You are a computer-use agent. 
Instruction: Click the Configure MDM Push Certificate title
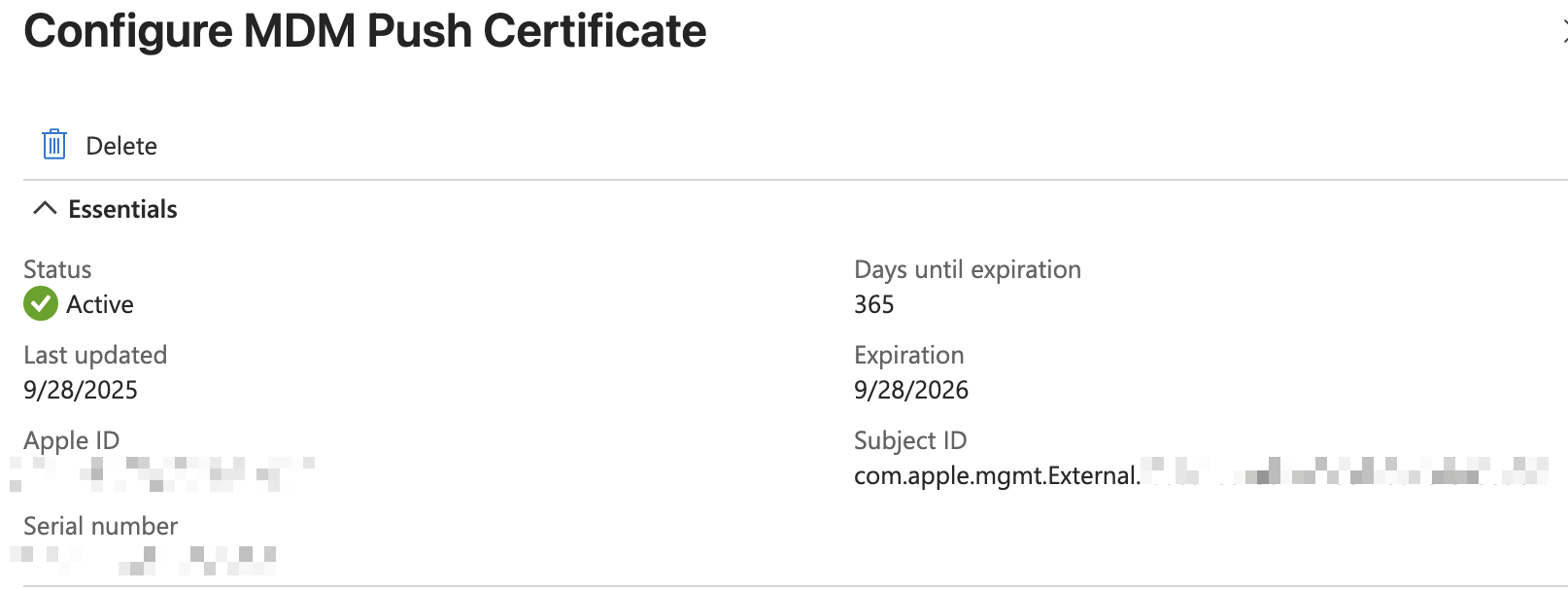pos(366,31)
